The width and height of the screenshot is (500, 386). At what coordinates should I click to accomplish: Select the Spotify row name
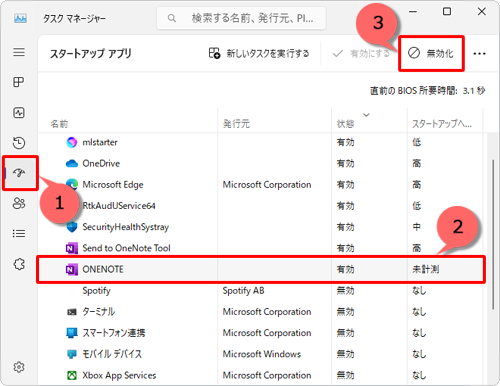point(96,291)
